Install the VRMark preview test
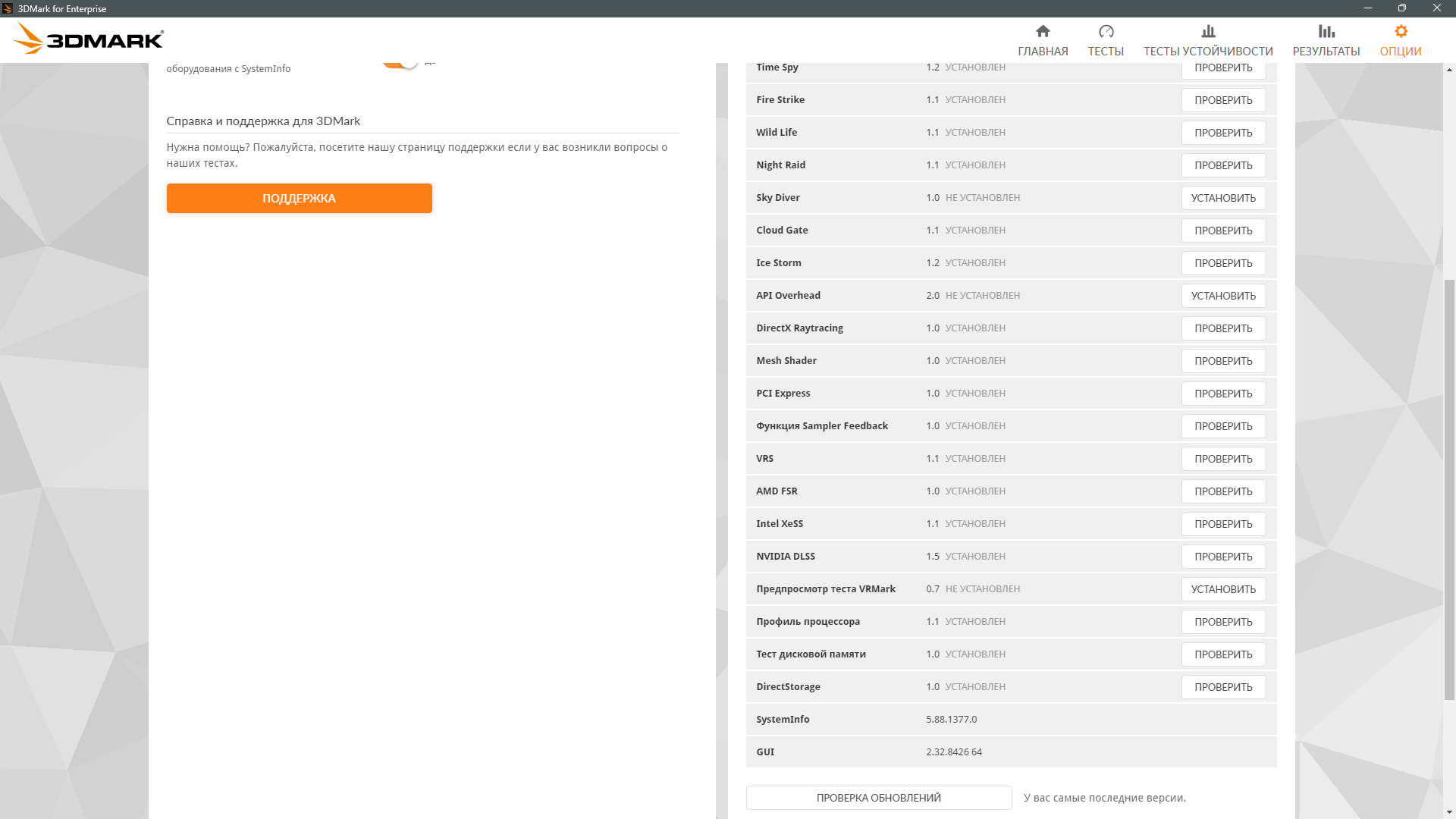 [x=1223, y=589]
